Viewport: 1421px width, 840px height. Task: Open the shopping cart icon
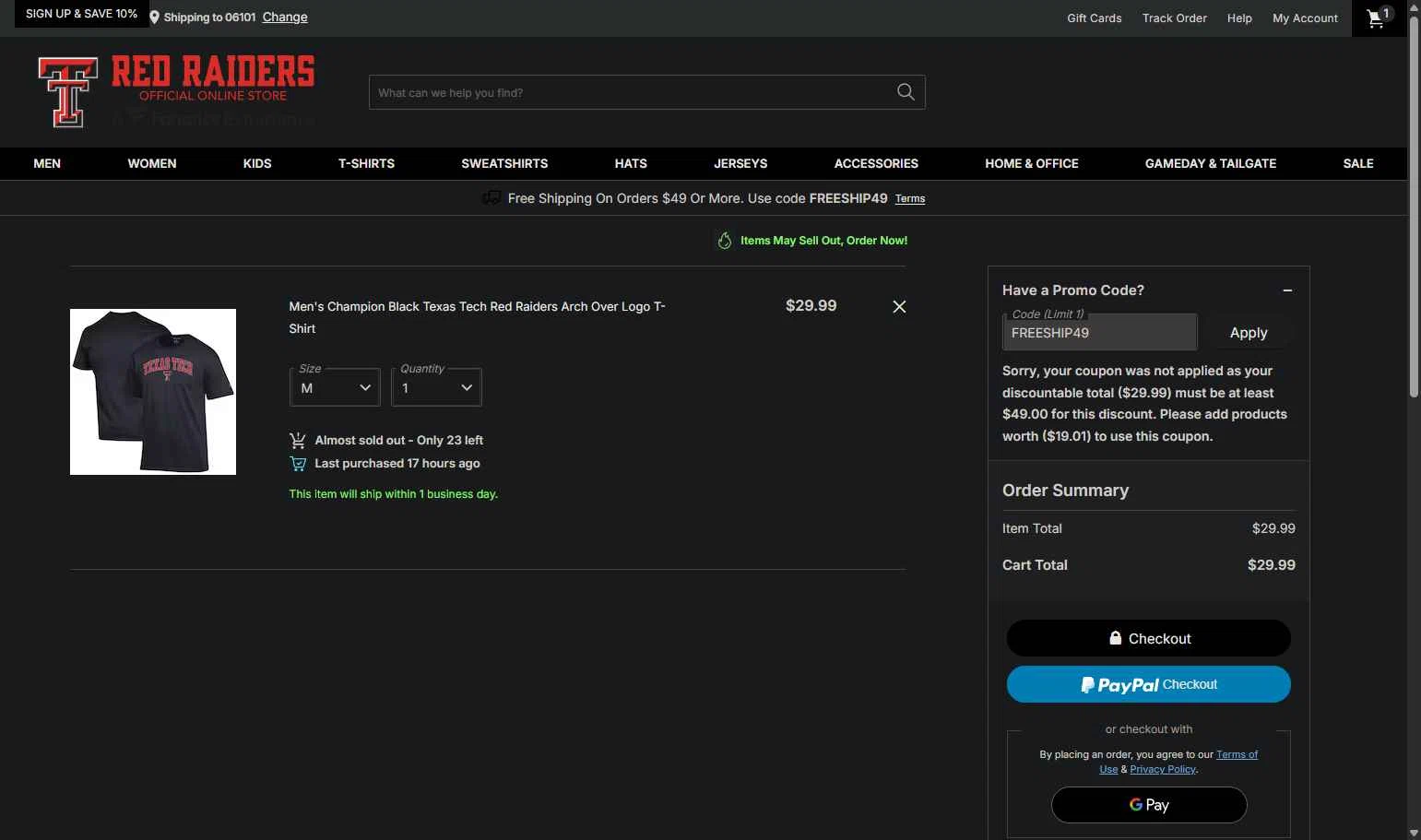point(1379,18)
